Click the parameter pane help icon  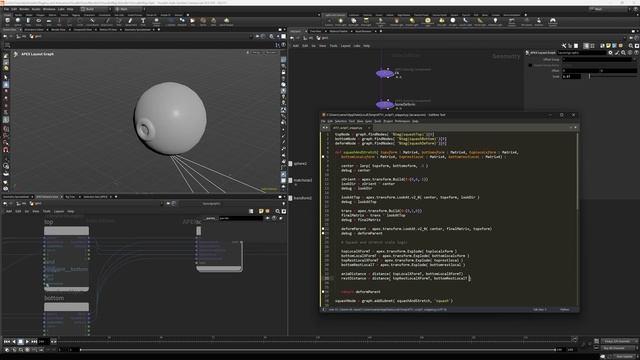click(x=636, y=53)
